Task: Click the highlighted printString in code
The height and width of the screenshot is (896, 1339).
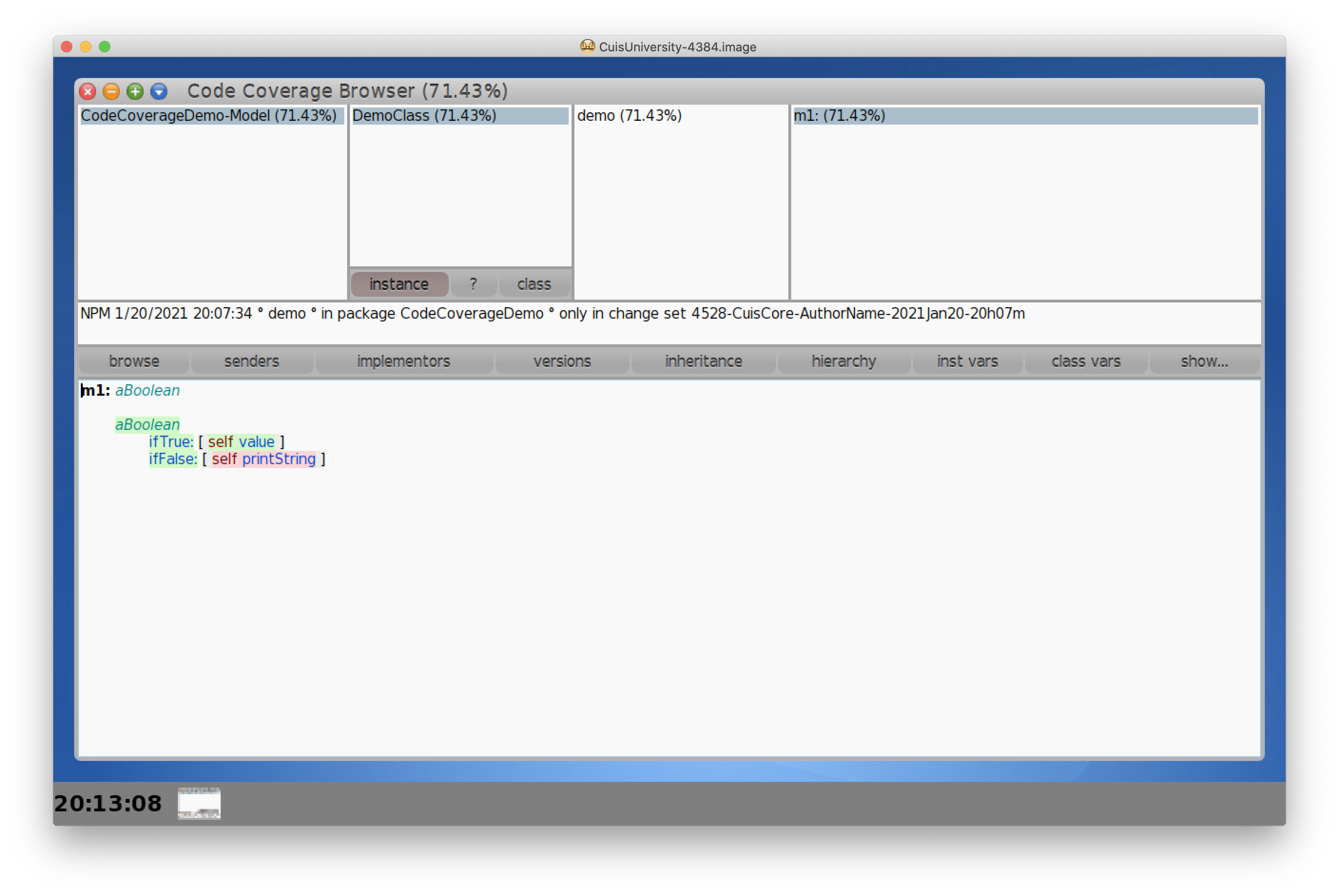Action: pyautogui.click(x=279, y=459)
